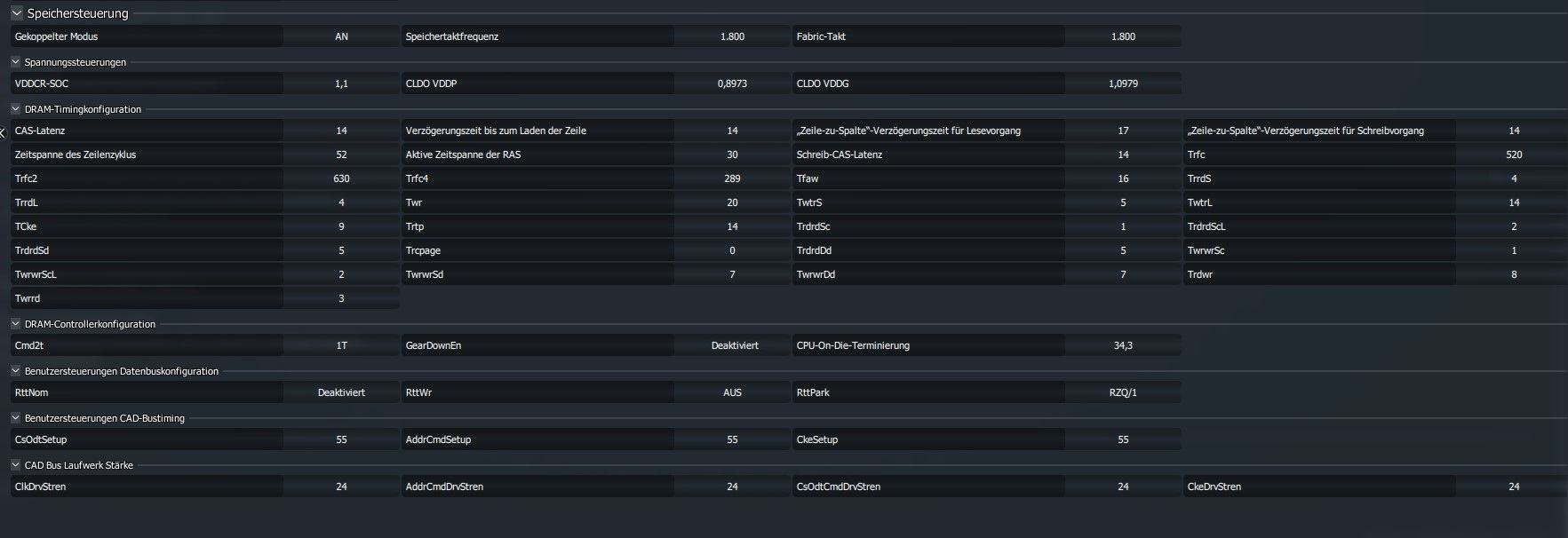Select the Trfc value 520
Viewport: 1568px width, 538px height.
tap(1514, 154)
